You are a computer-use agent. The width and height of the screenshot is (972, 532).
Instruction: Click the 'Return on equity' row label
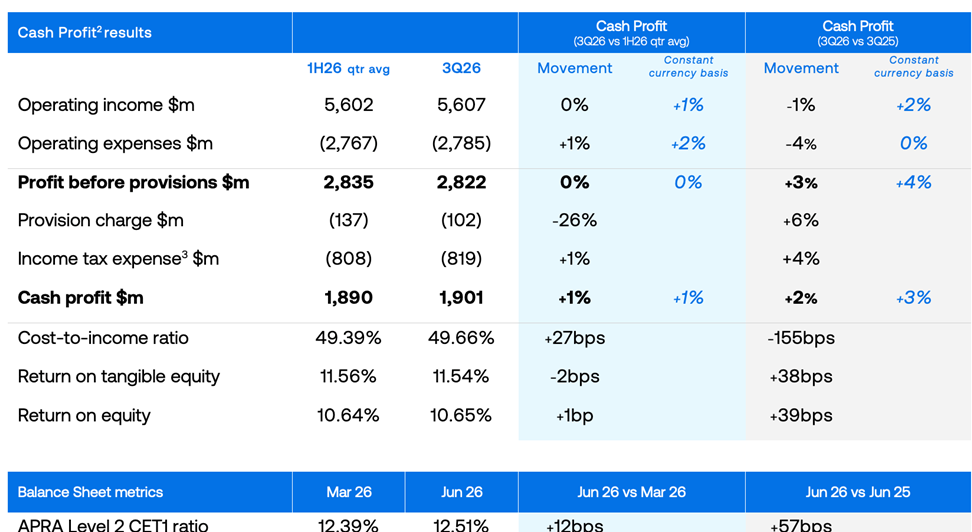coord(84,415)
